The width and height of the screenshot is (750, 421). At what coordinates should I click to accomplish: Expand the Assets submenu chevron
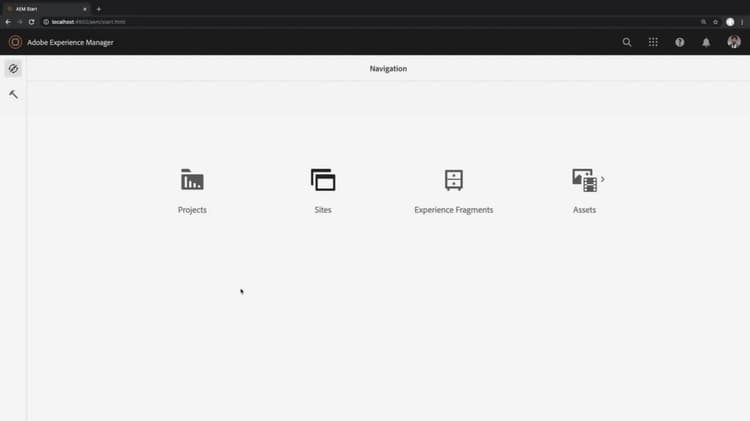tap(603, 179)
